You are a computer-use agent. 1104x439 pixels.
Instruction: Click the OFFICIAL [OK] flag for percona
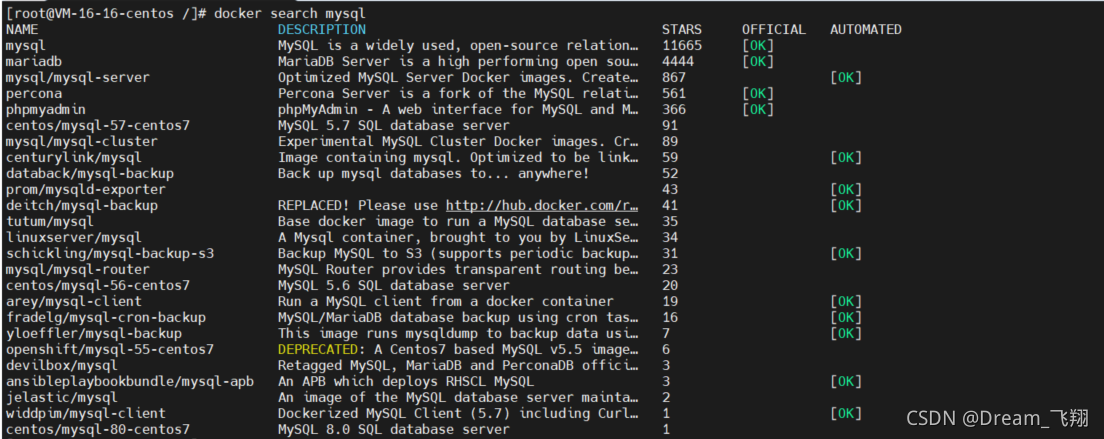tap(758, 94)
